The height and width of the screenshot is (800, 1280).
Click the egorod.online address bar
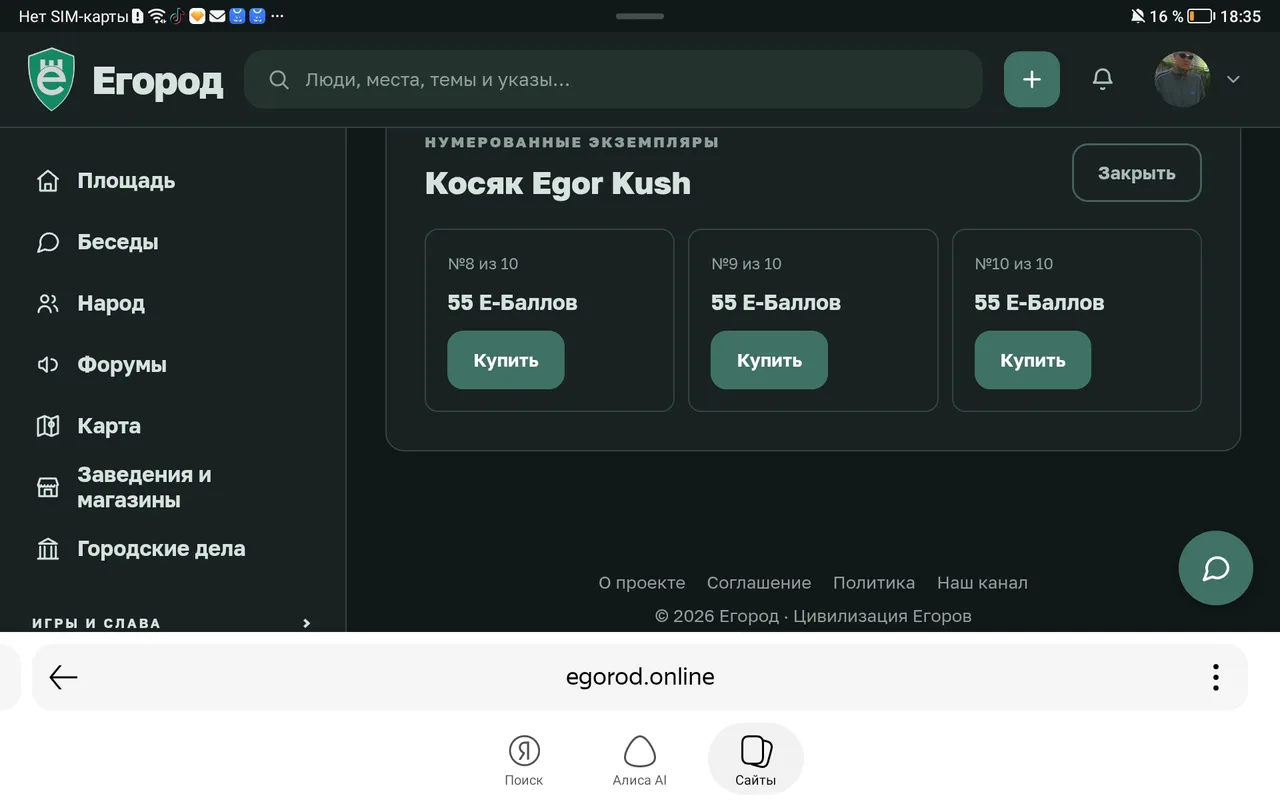[640, 677]
